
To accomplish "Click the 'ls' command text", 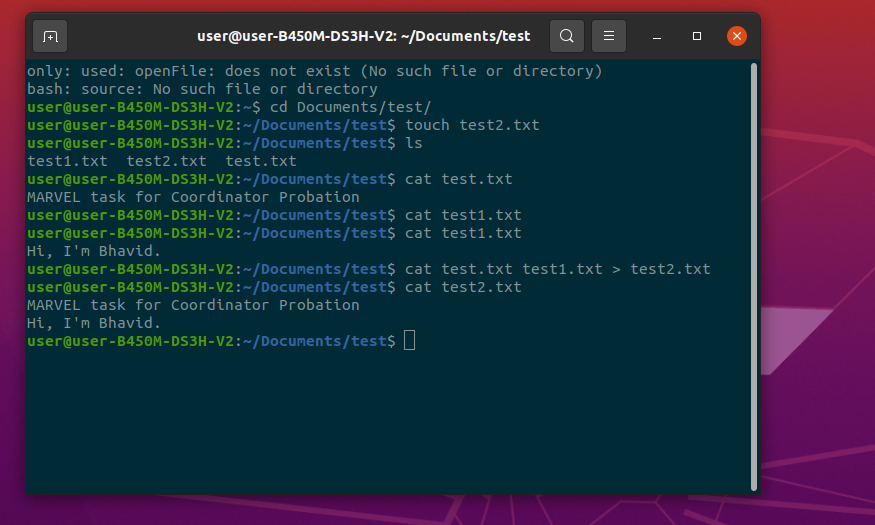I will 414,143.
